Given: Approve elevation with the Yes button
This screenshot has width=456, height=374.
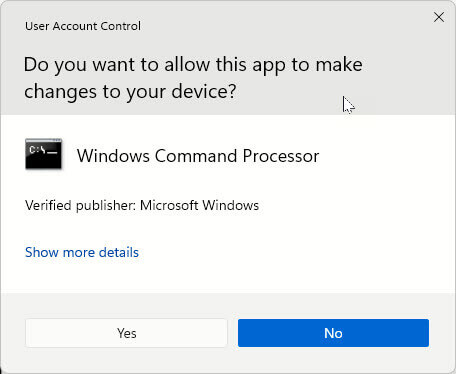Looking at the screenshot, I should (x=126, y=333).
